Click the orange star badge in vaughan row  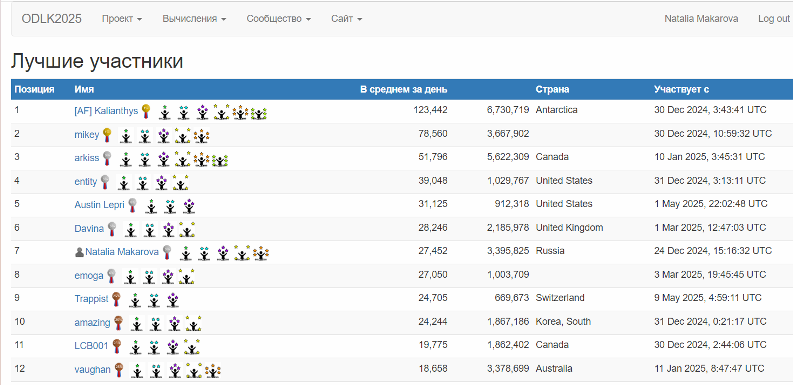[213, 371]
